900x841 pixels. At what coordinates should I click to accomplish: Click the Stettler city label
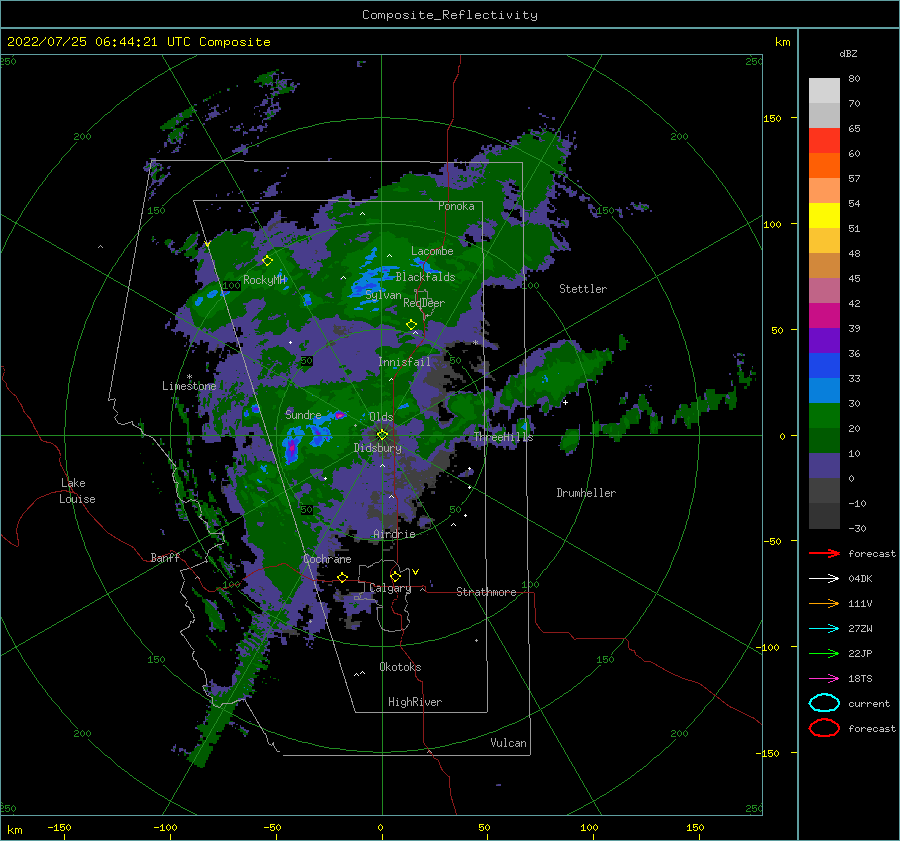583,289
